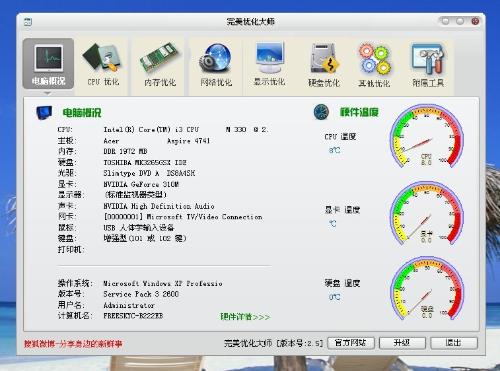Open the 硬盘优化 tab
This screenshot has height=371, width=500.
tap(324, 65)
